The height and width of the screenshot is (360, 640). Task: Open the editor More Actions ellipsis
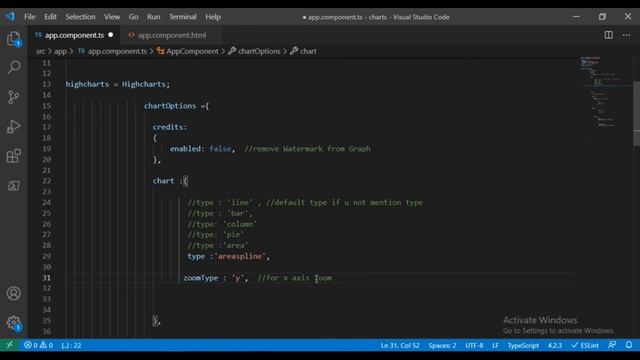tap(626, 35)
